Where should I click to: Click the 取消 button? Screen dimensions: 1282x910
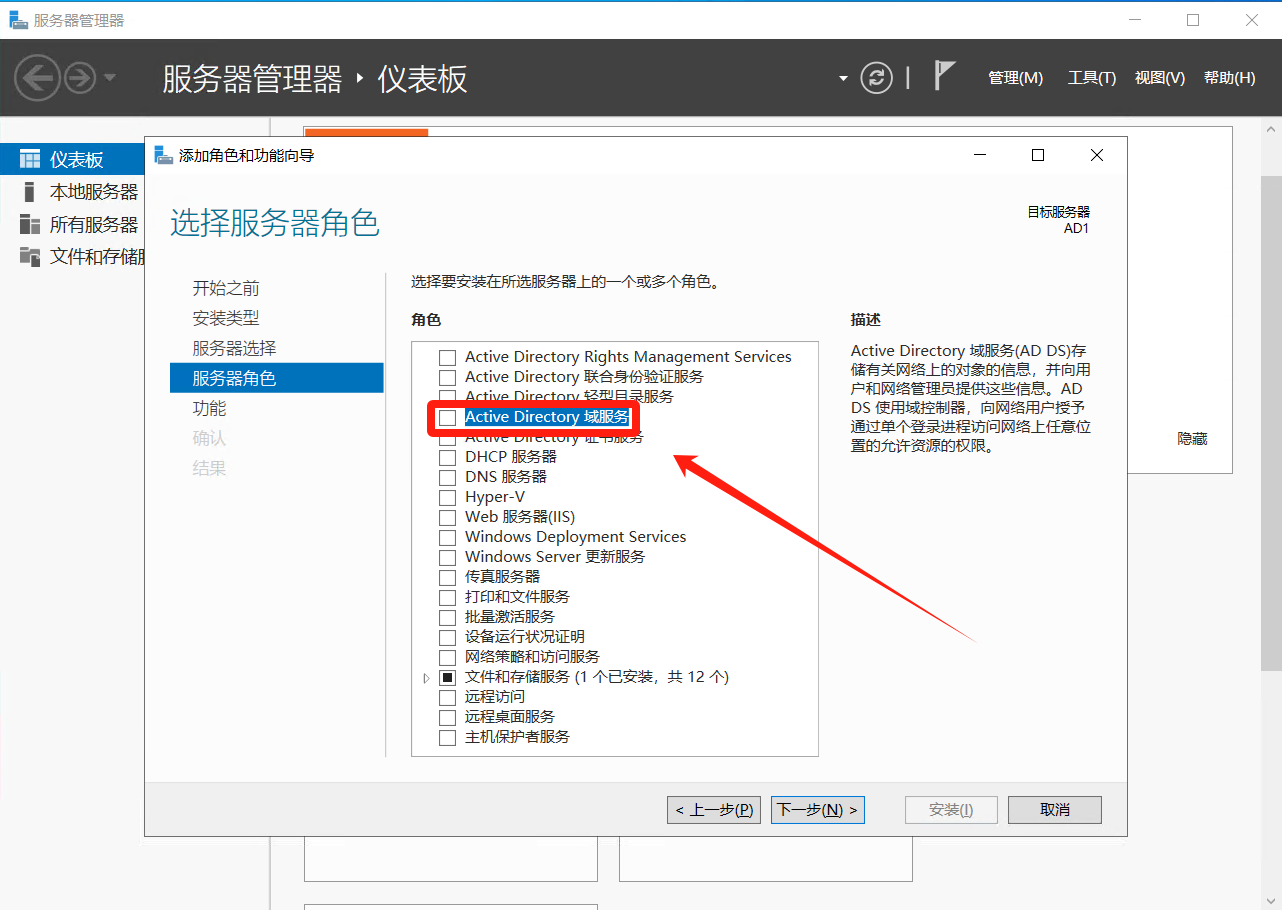point(1054,810)
